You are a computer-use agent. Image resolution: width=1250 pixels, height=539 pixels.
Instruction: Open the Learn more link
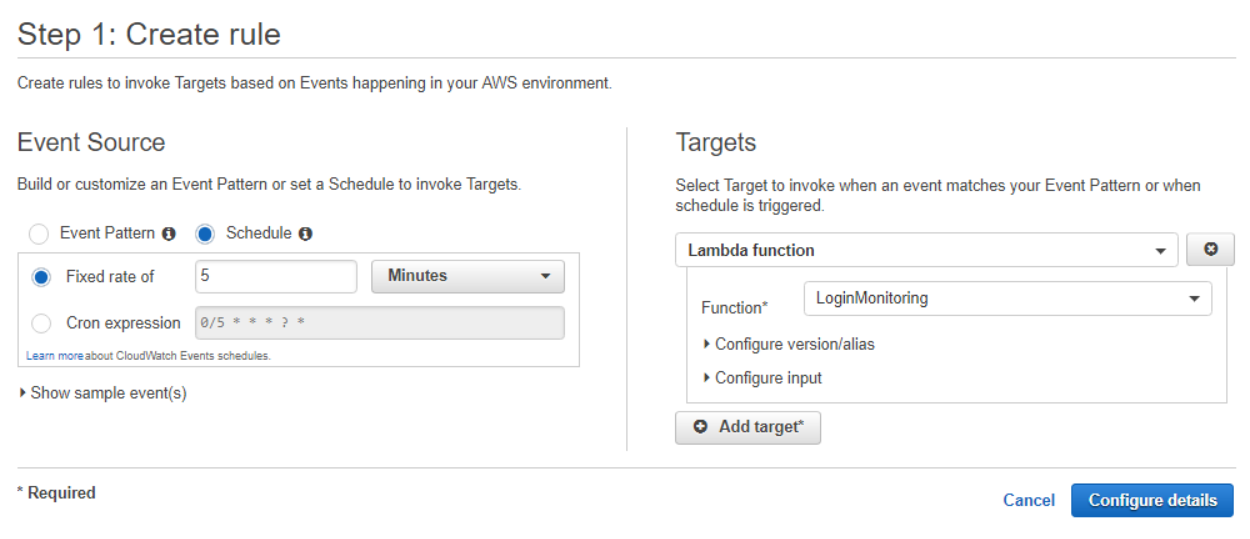54,356
